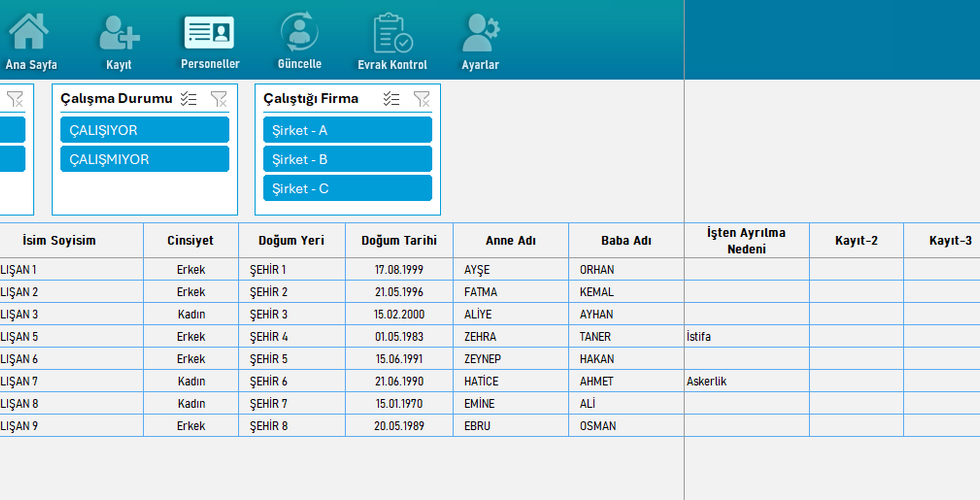This screenshot has width=980, height=500.
Task: Click the İstifa reason cell
Action: point(747,336)
